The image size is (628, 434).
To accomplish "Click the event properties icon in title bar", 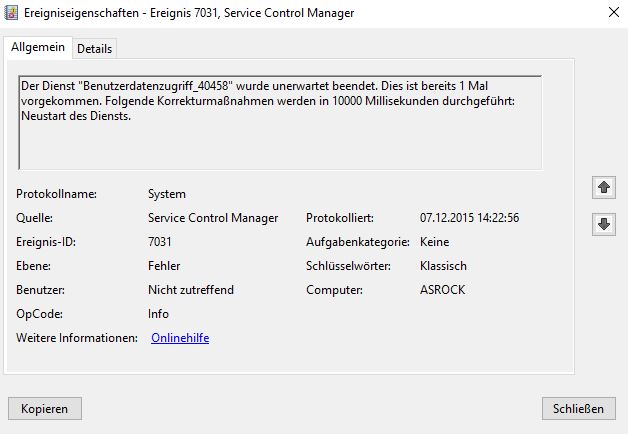I will coord(12,12).
